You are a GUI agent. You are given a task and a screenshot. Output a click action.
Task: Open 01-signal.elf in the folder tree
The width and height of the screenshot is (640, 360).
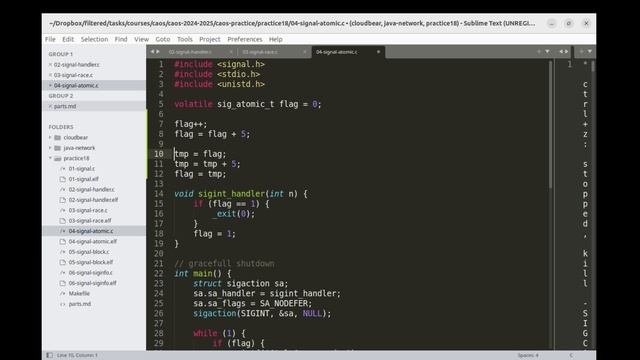point(84,179)
